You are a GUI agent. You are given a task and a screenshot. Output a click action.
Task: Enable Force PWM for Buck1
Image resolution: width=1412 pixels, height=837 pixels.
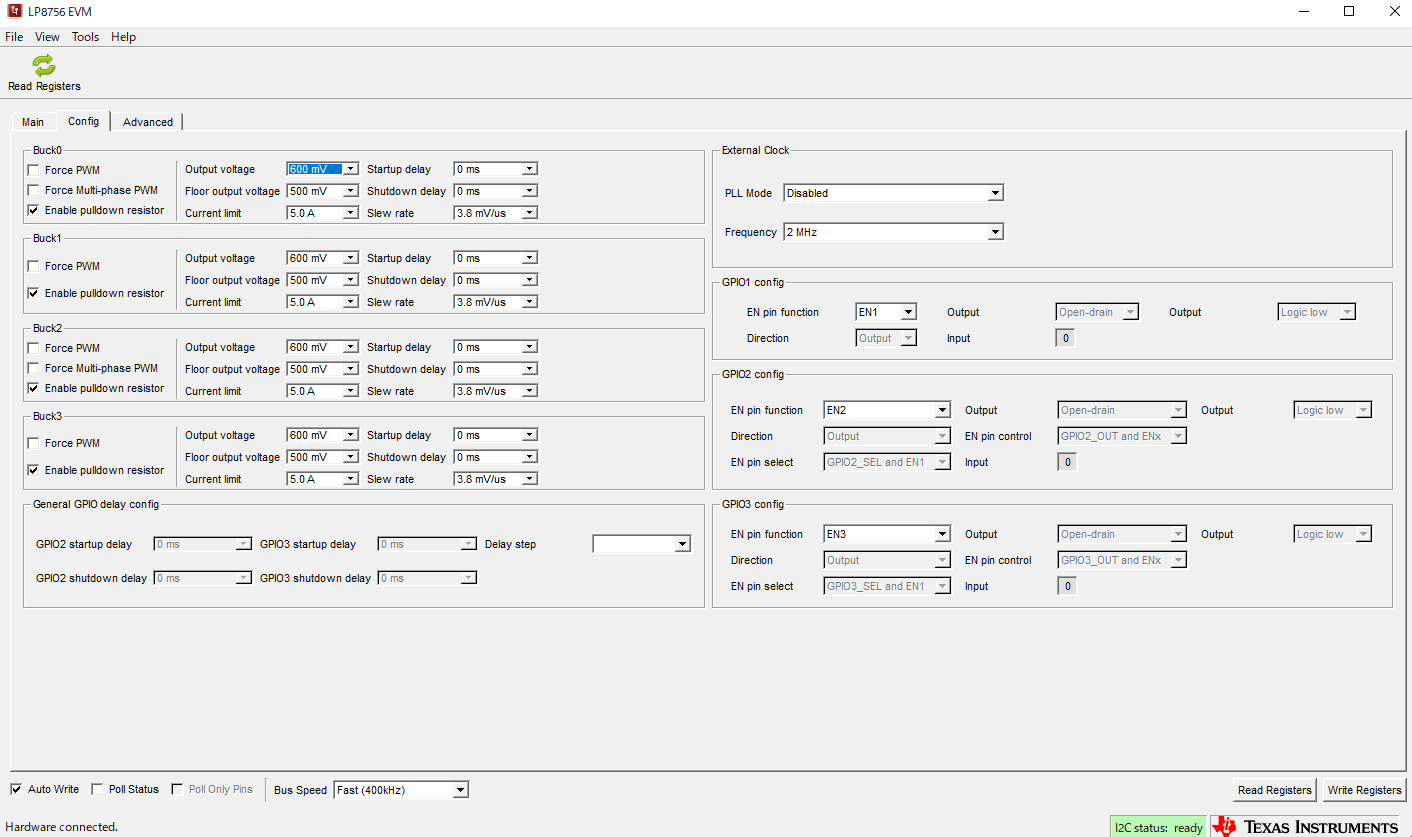pyautogui.click(x=34, y=267)
